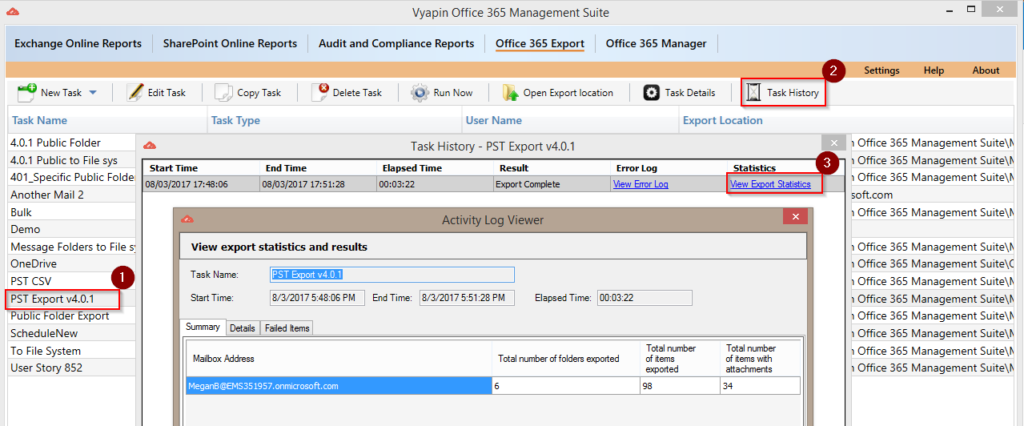Click the Delete Task icon
The height and width of the screenshot is (426, 1024).
coord(320,93)
